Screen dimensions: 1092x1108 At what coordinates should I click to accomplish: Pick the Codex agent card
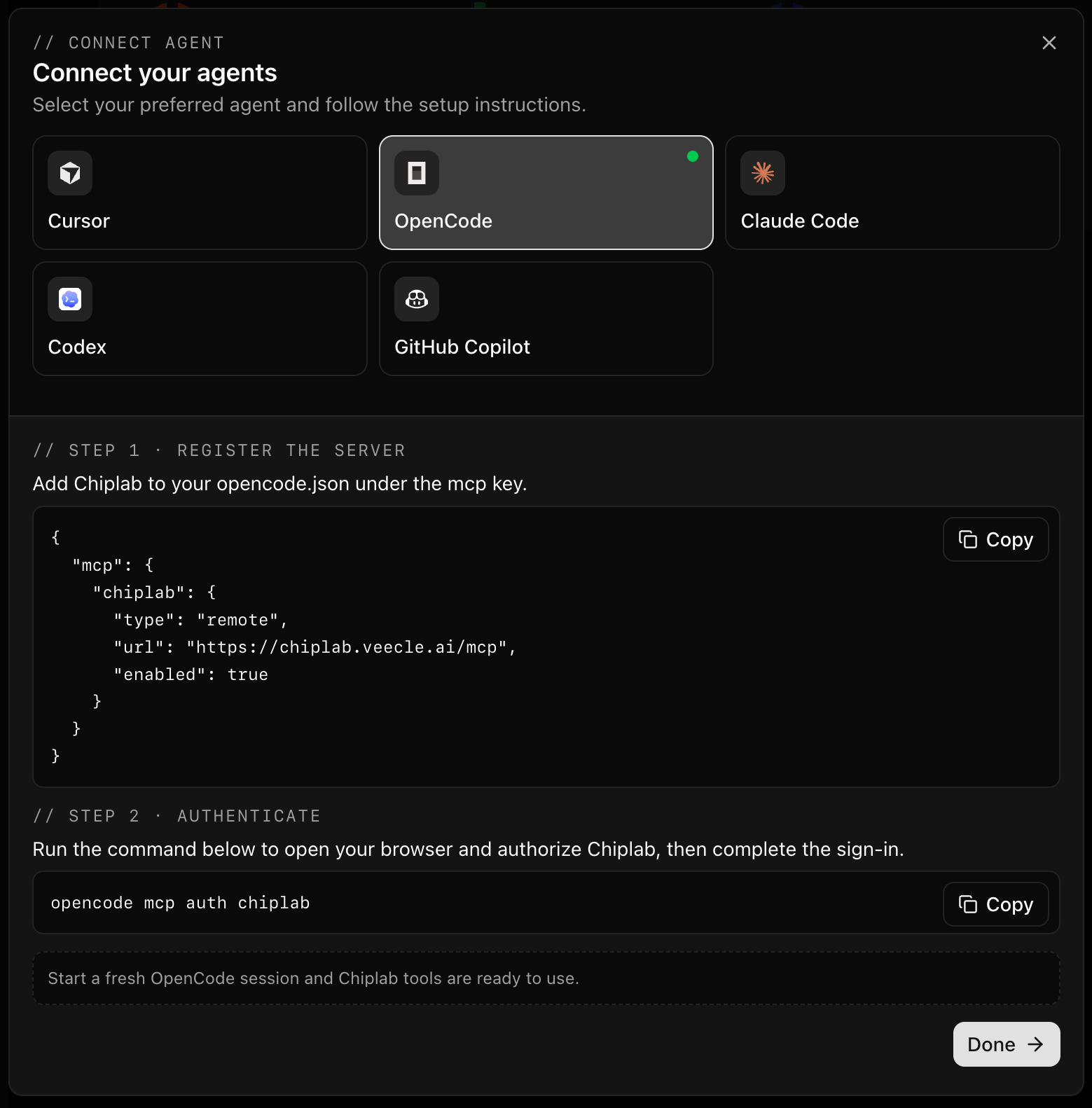(x=200, y=319)
